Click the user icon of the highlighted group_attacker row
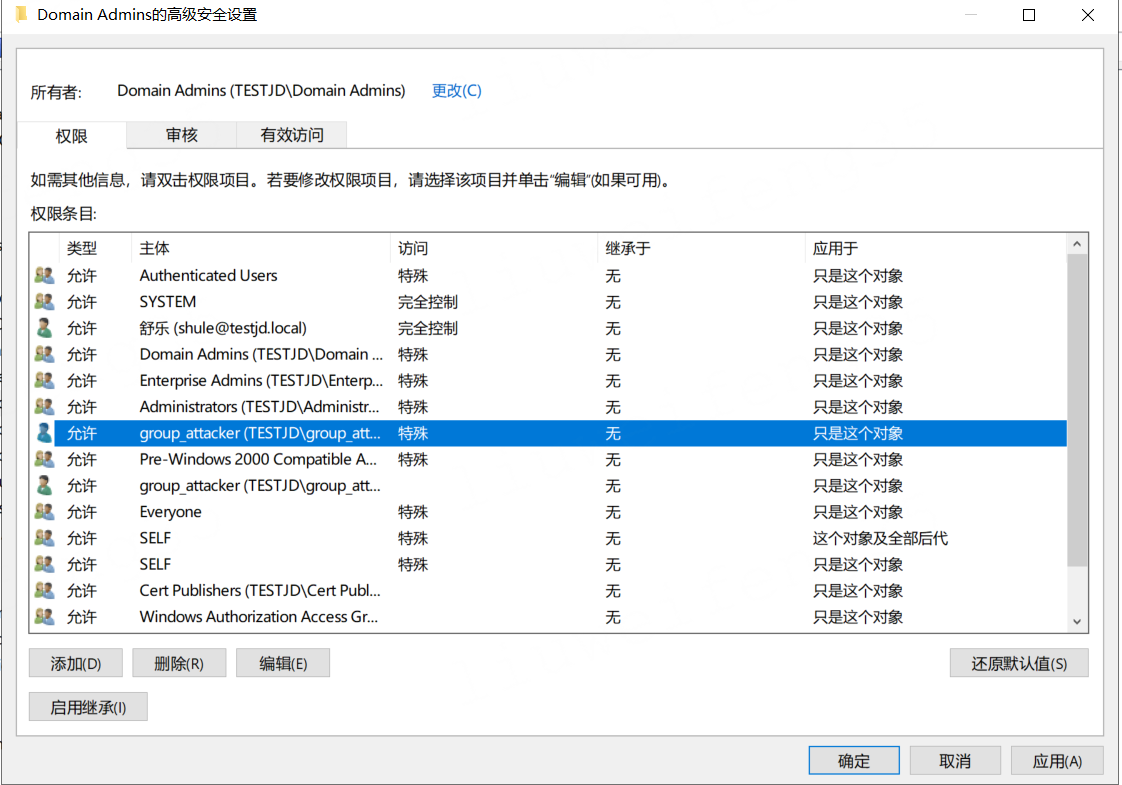Screen dimensions: 1122x785 coord(44,433)
